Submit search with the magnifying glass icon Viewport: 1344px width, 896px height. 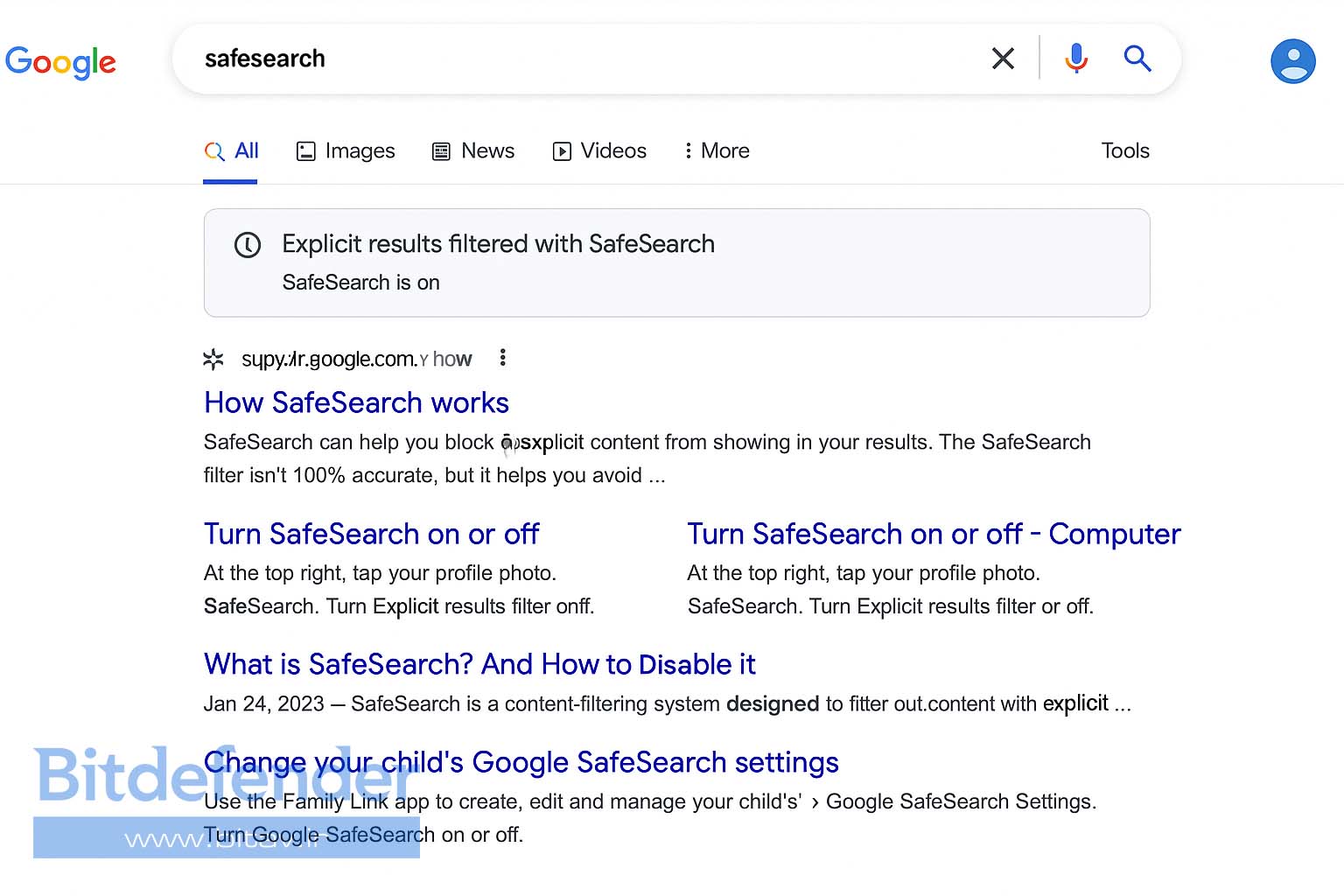(1137, 59)
